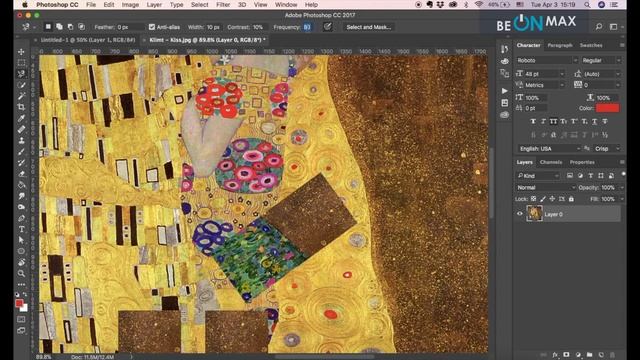Select the Move tool
This screenshot has height=360, width=640.
[21, 52]
